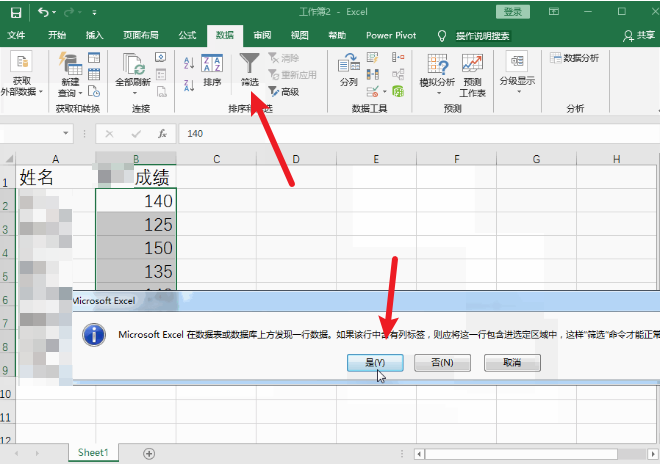Click the Remove Duplicates icon
The image size is (661, 465).
372,75
